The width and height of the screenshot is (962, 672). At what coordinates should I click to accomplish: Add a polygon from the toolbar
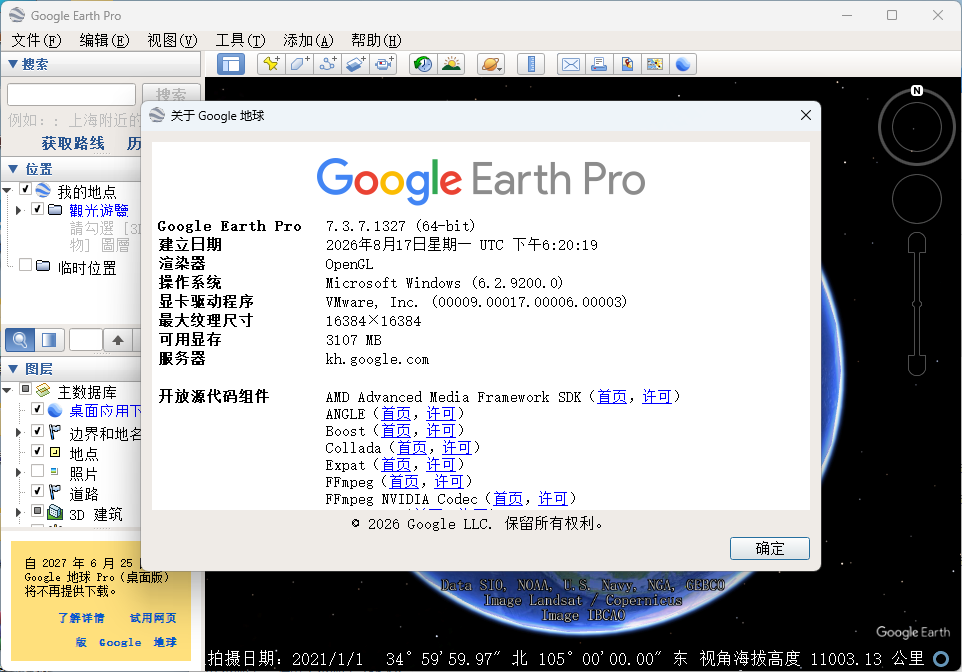coord(299,64)
